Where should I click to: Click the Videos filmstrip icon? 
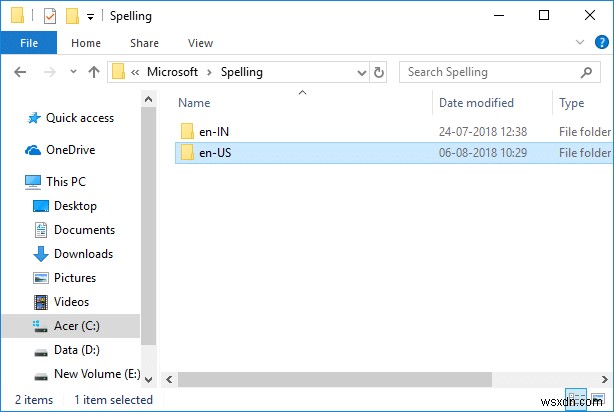(x=41, y=302)
